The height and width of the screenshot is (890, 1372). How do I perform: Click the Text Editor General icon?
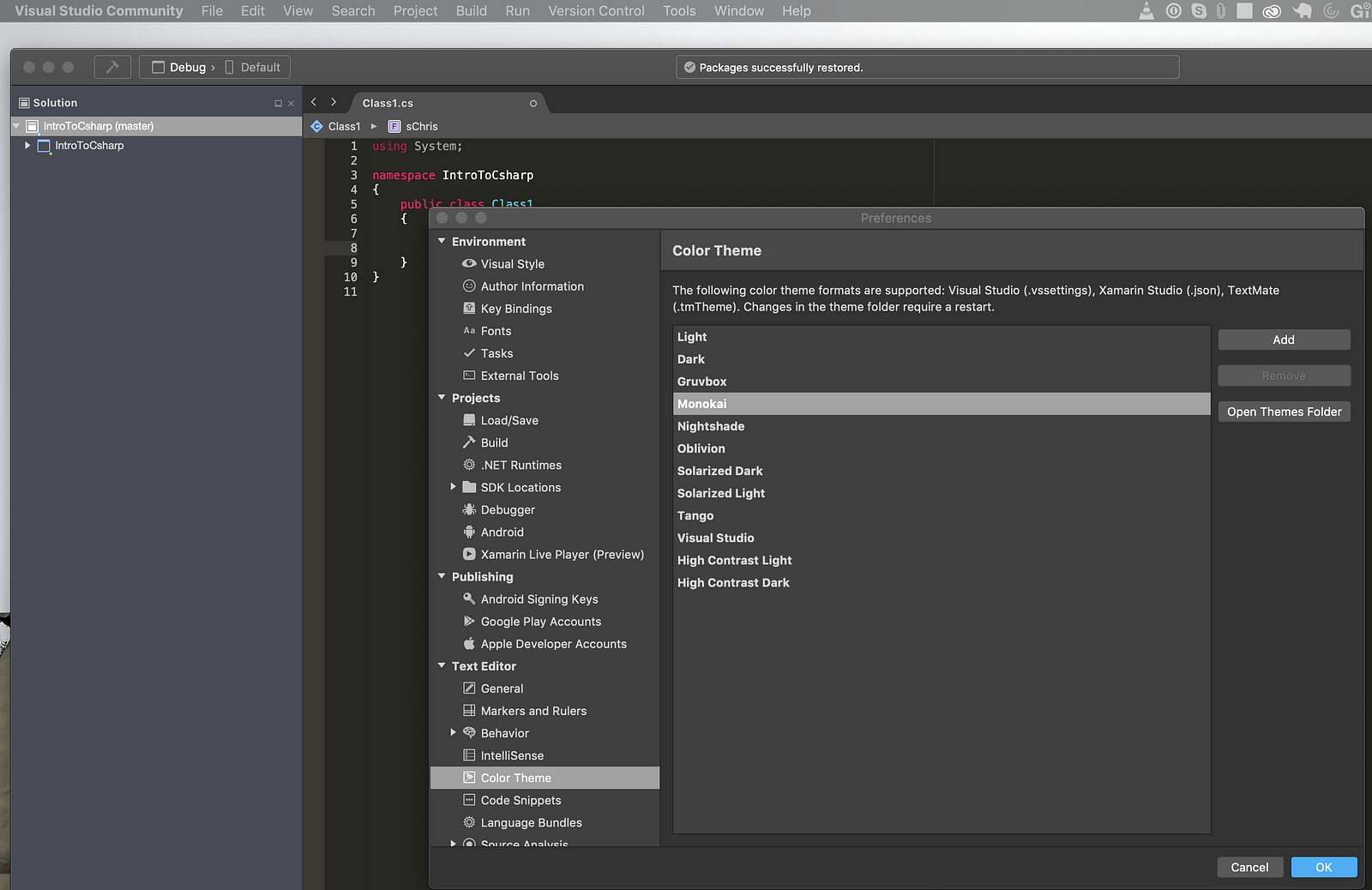point(469,688)
